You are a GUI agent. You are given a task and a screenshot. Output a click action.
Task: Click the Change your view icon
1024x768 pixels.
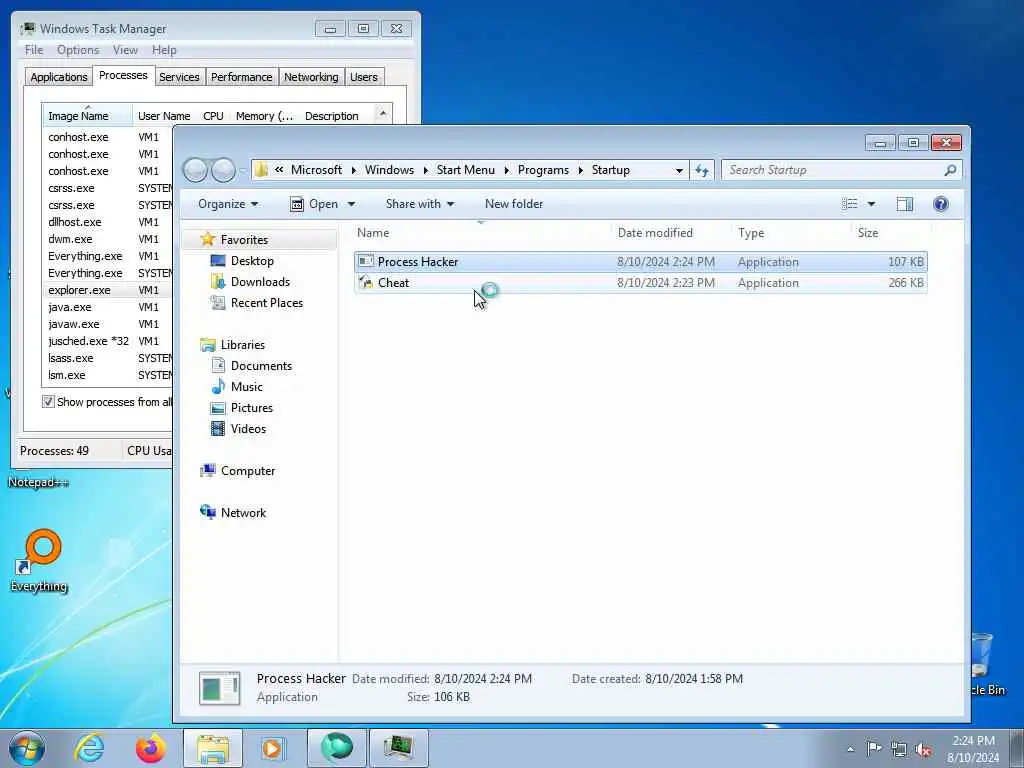click(x=850, y=204)
